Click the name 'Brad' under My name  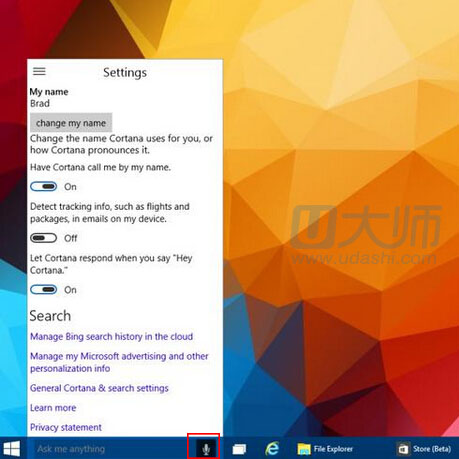(40, 103)
